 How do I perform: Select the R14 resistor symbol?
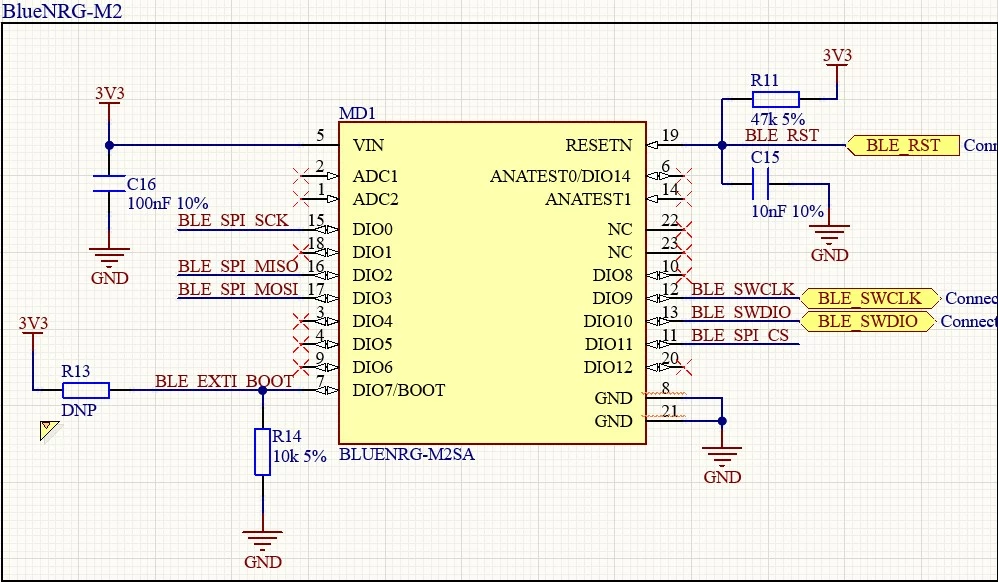(262, 452)
